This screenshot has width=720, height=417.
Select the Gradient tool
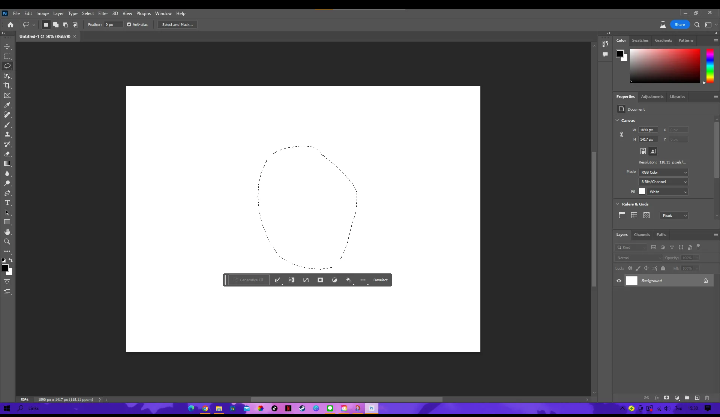point(7,163)
